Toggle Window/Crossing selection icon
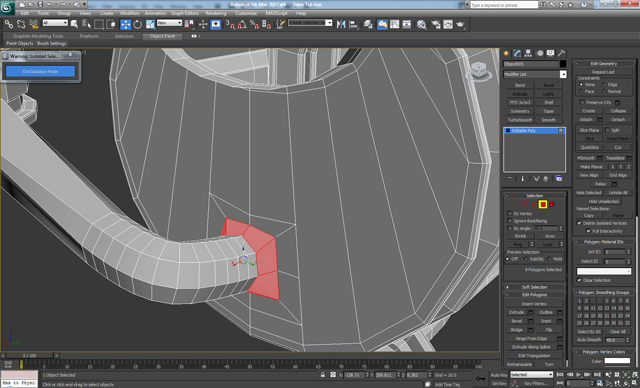The width and height of the screenshot is (640, 388). [x=111, y=24]
